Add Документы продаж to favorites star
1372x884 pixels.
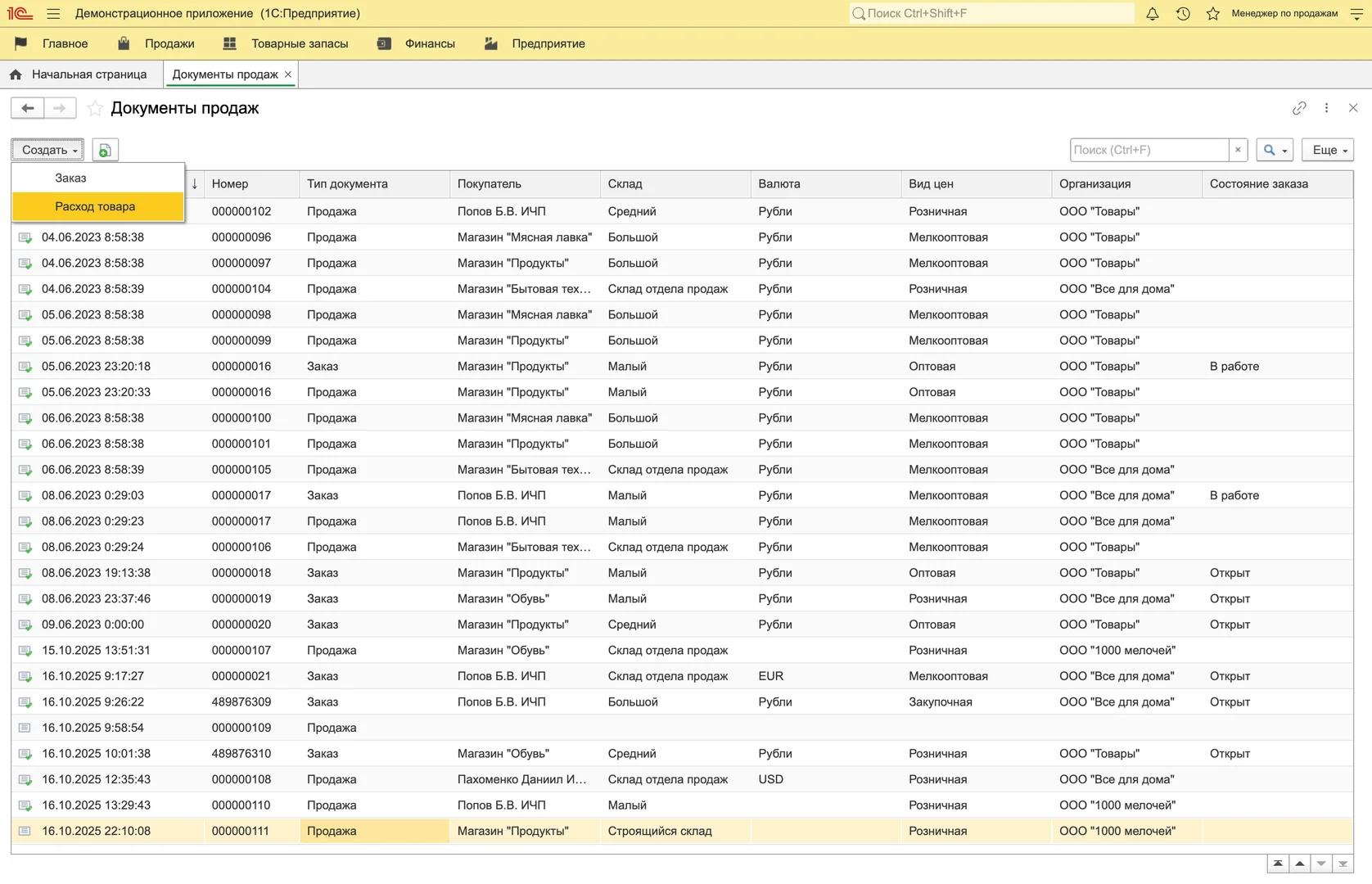96,108
